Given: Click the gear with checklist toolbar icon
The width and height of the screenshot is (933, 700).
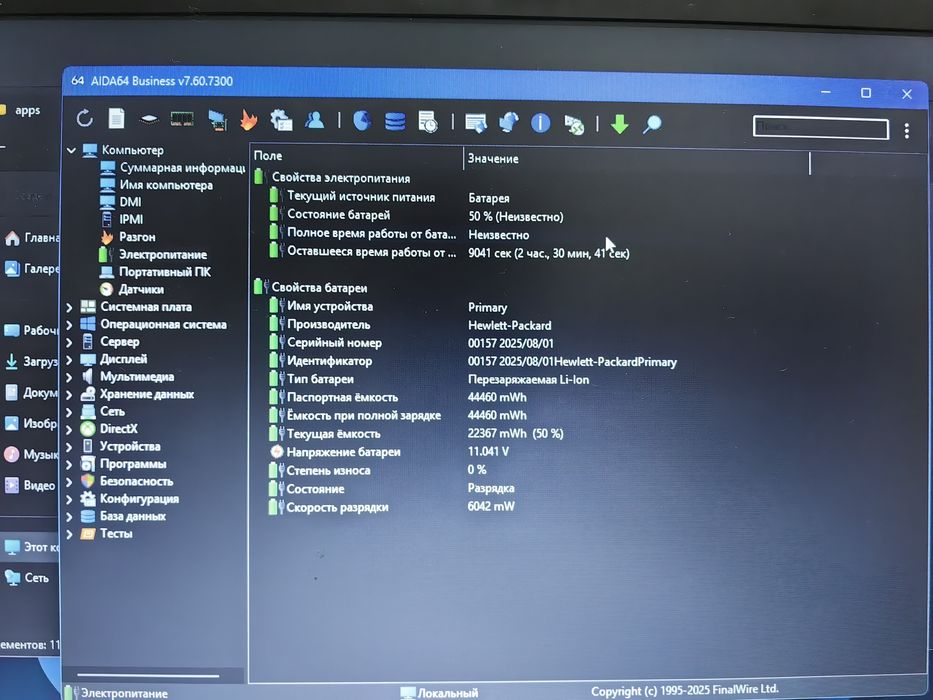Looking at the screenshot, I should click(x=281, y=120).
